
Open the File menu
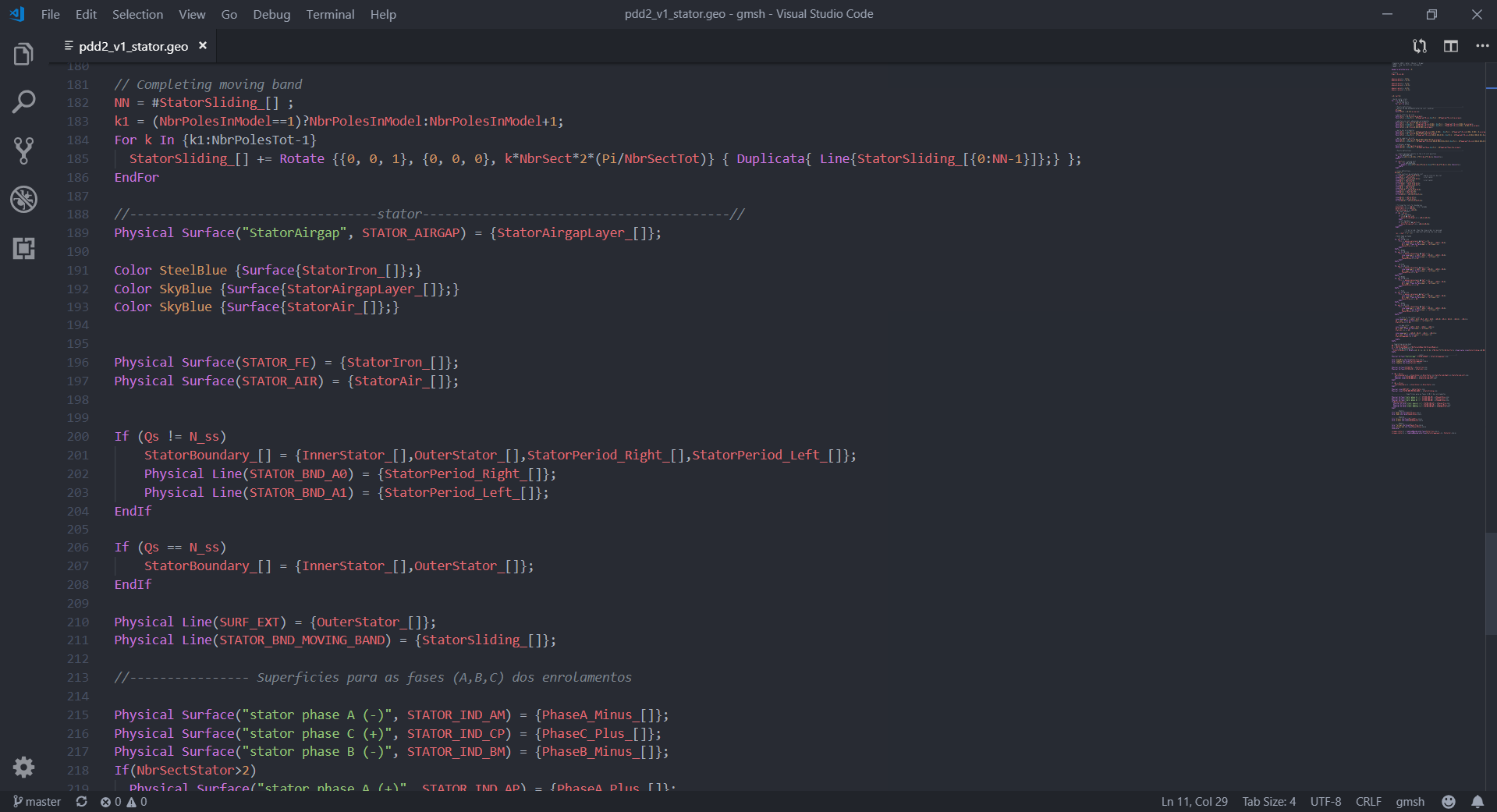[51, 14]
